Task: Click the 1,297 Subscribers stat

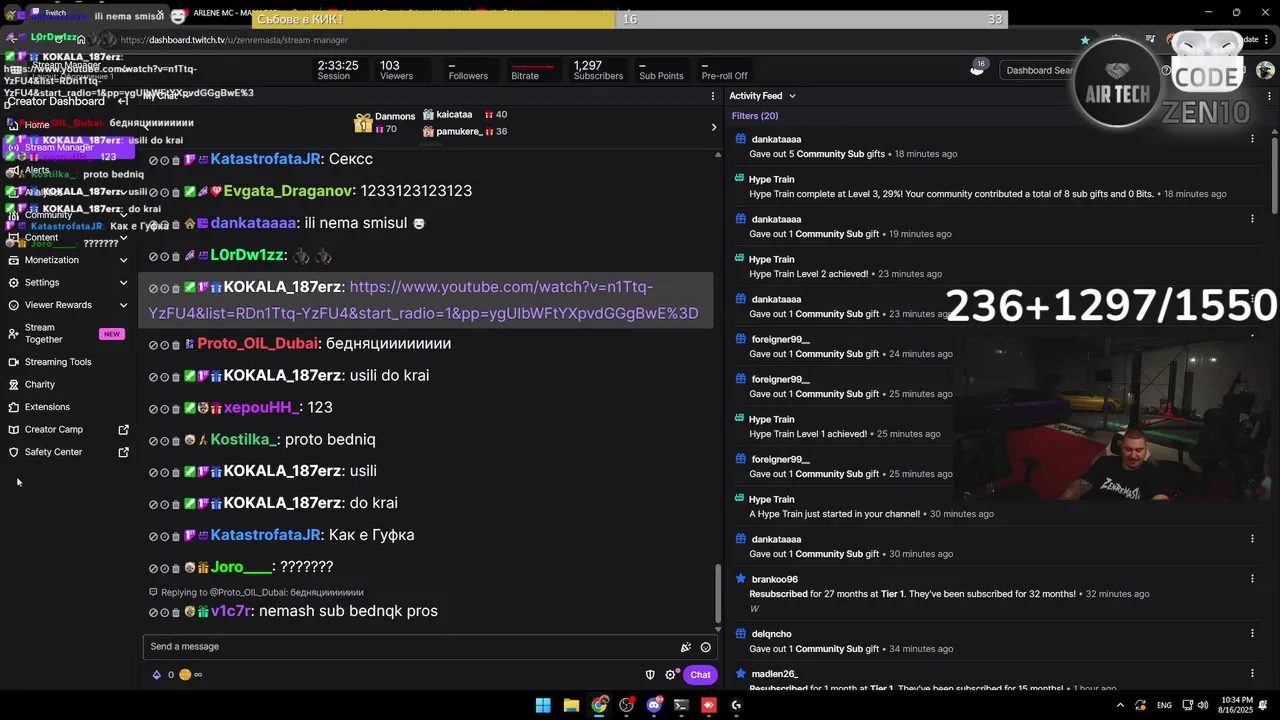Action: [x=597, y=70]
